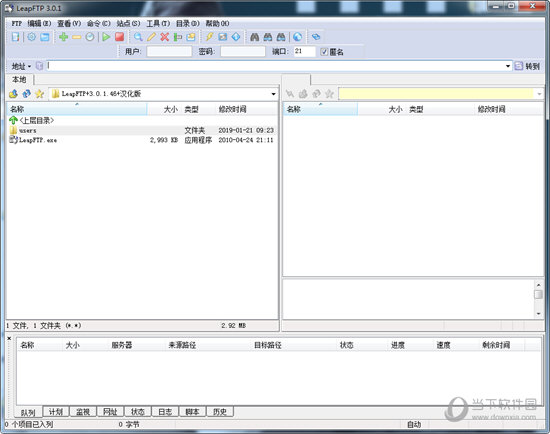Start transfer with the green play icon
This screenshot has height=434, width=550.
106,36
